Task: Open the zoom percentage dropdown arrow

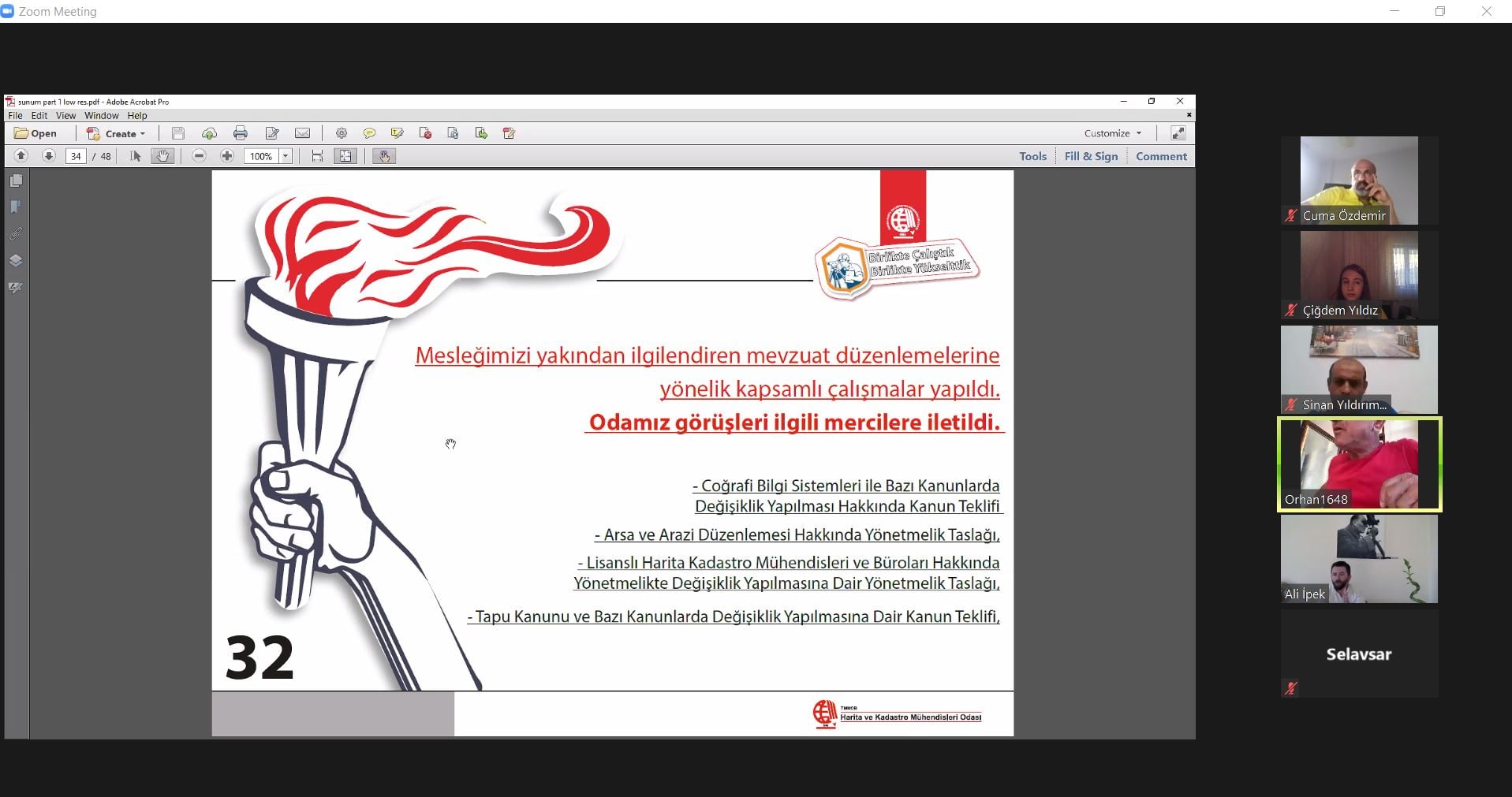Action: [286, 156]
